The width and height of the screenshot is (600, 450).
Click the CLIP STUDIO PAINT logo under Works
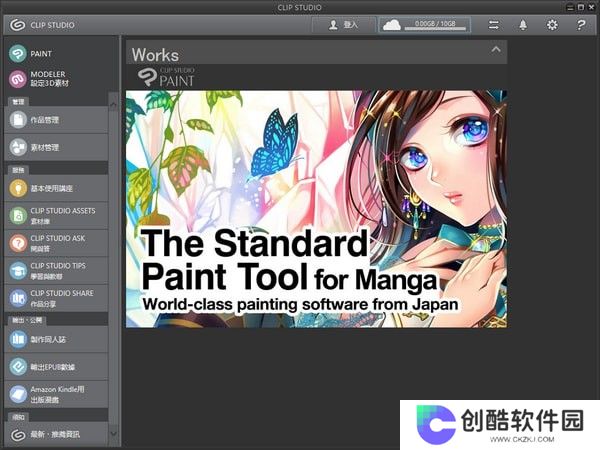166,77
